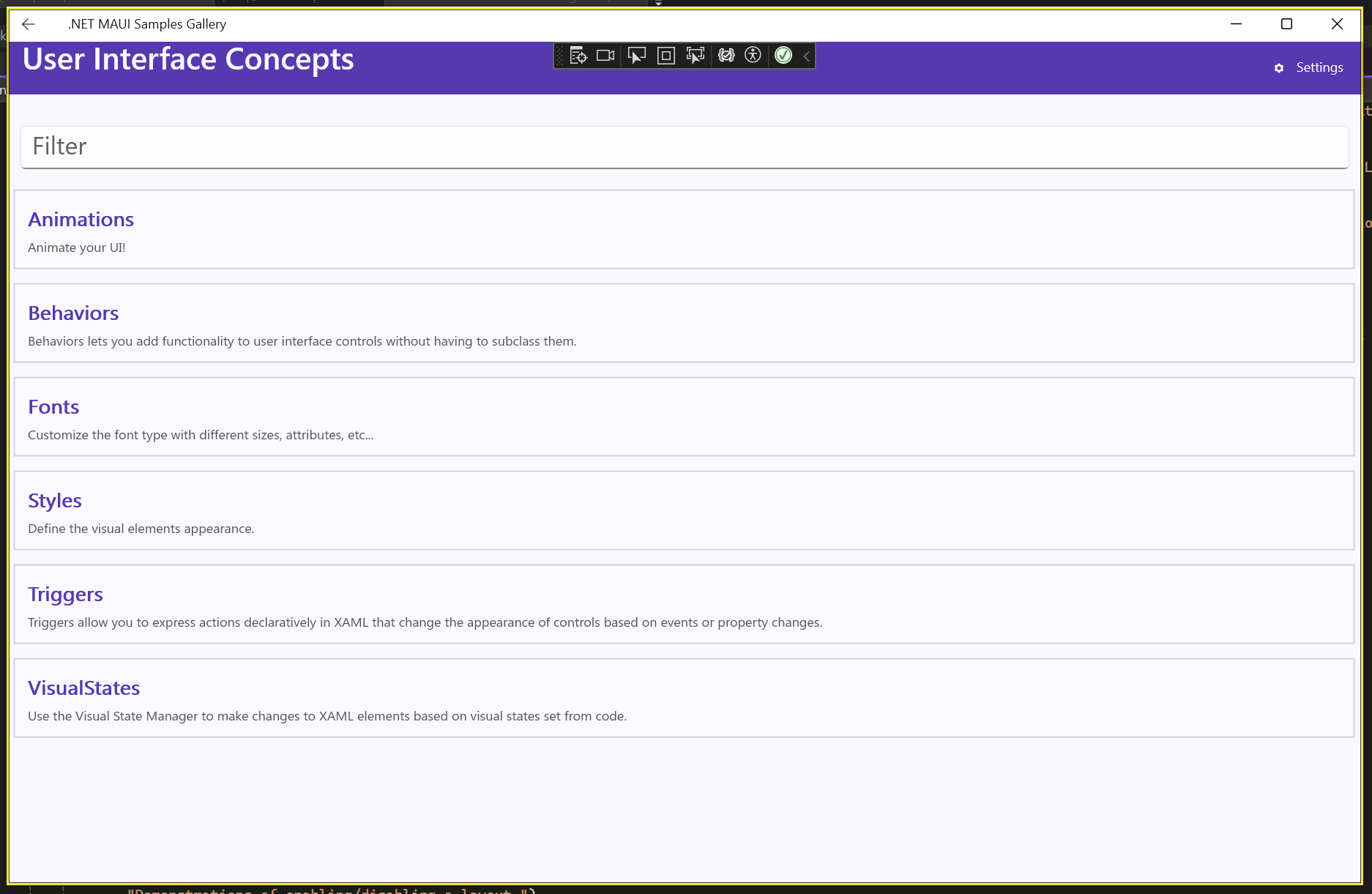This screenshot has width=1372, height=894.
Task: Select the Fonts item
Action: point(53,407)
